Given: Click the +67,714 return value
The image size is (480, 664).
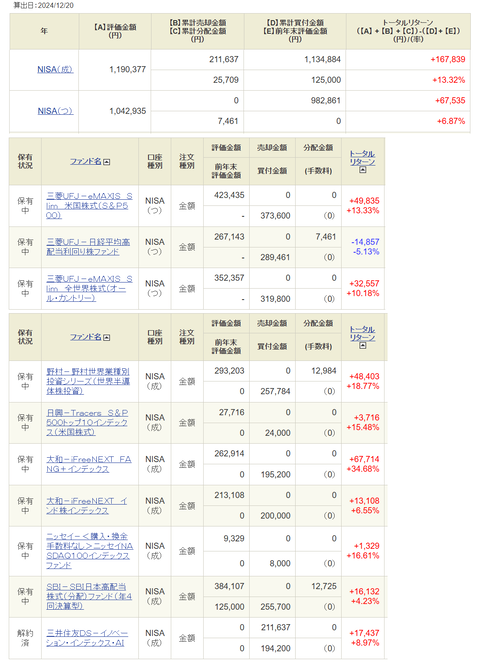Looking at the screenshot, I should [x=364, y=459].
